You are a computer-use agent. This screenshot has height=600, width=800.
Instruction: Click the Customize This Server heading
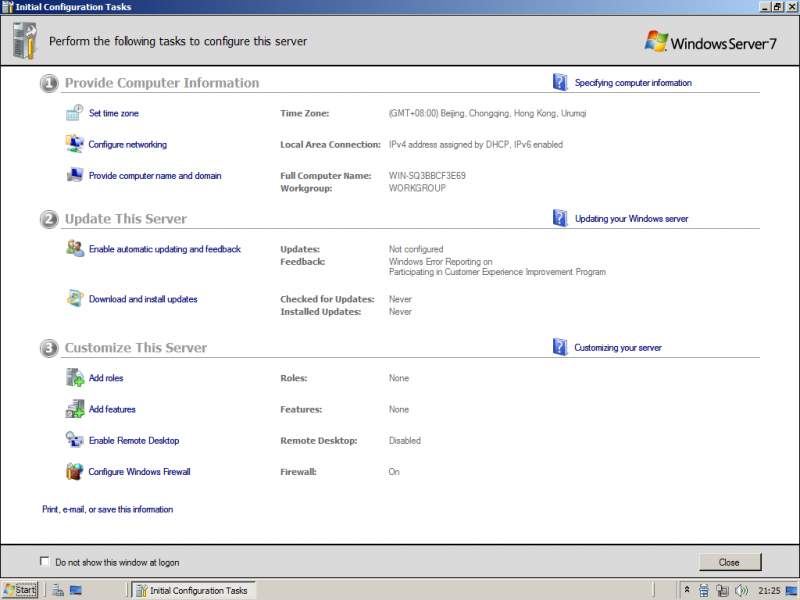pos(136,347)
